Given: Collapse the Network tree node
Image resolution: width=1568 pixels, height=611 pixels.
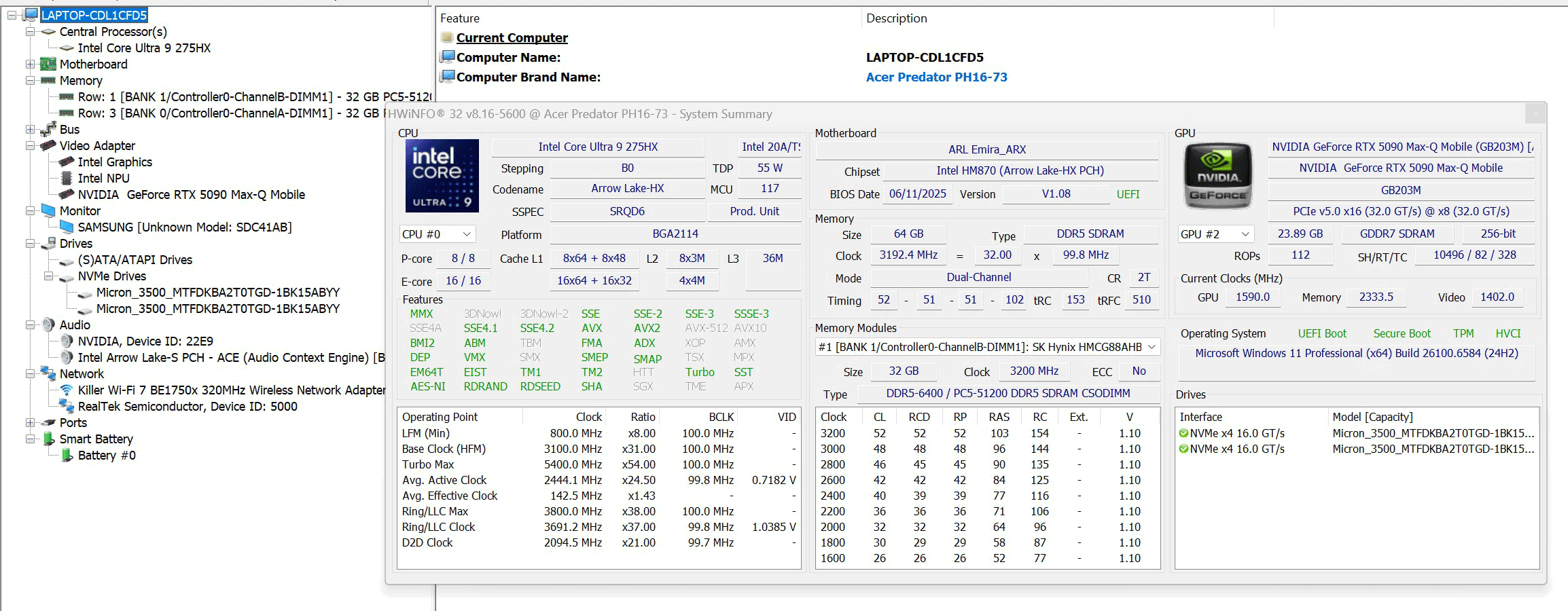Looking at the screenshot, I should click(30, 373).
